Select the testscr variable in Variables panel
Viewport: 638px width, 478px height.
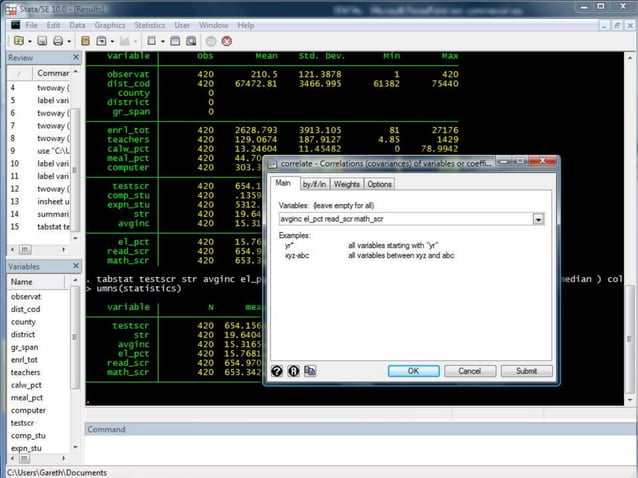coord(24,423)
